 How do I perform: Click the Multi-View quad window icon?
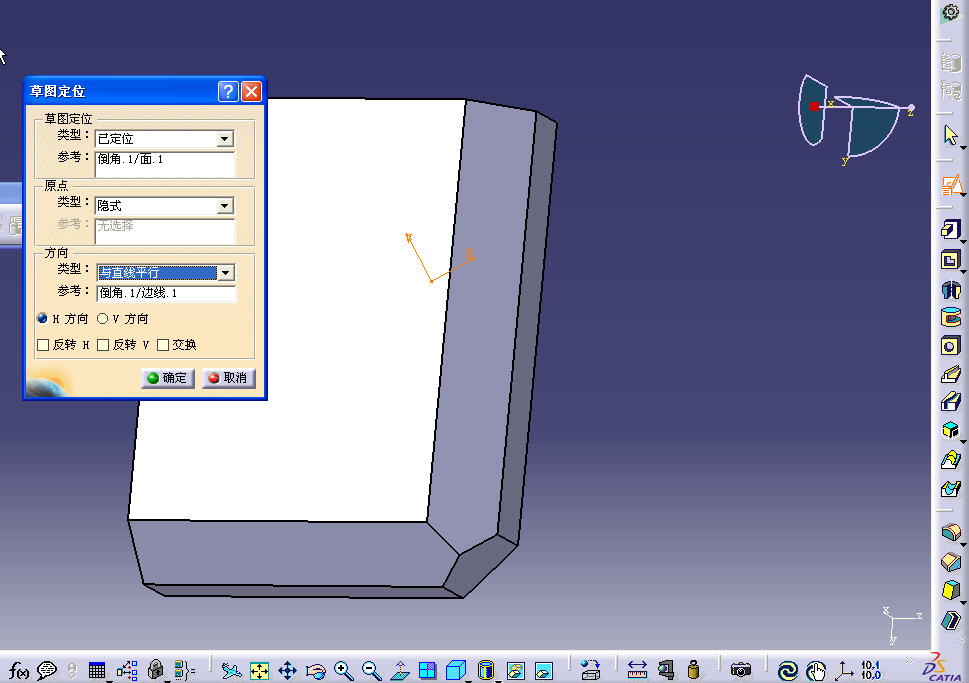pyautogui.click(x=427, y=670)
